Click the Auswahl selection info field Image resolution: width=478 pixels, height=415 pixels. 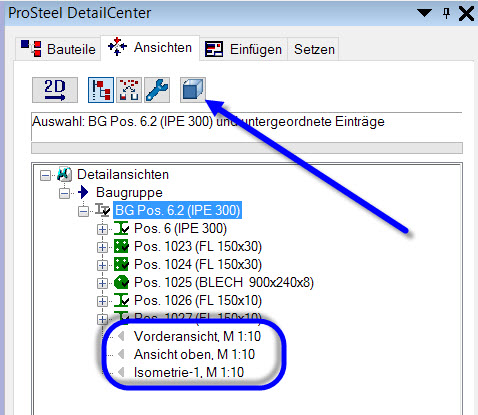click(x=247, y=126)
